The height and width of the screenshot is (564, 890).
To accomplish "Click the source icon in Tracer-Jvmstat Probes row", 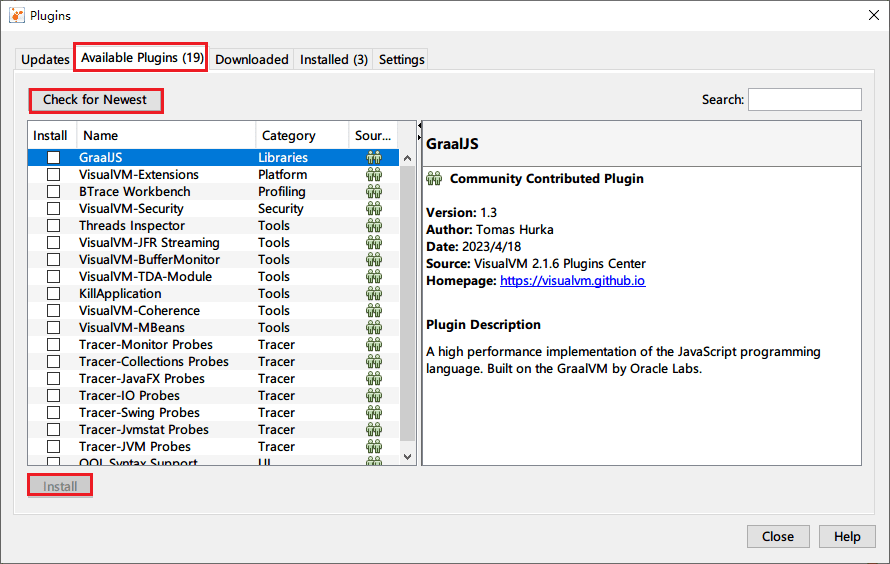I will coord(373,430).
